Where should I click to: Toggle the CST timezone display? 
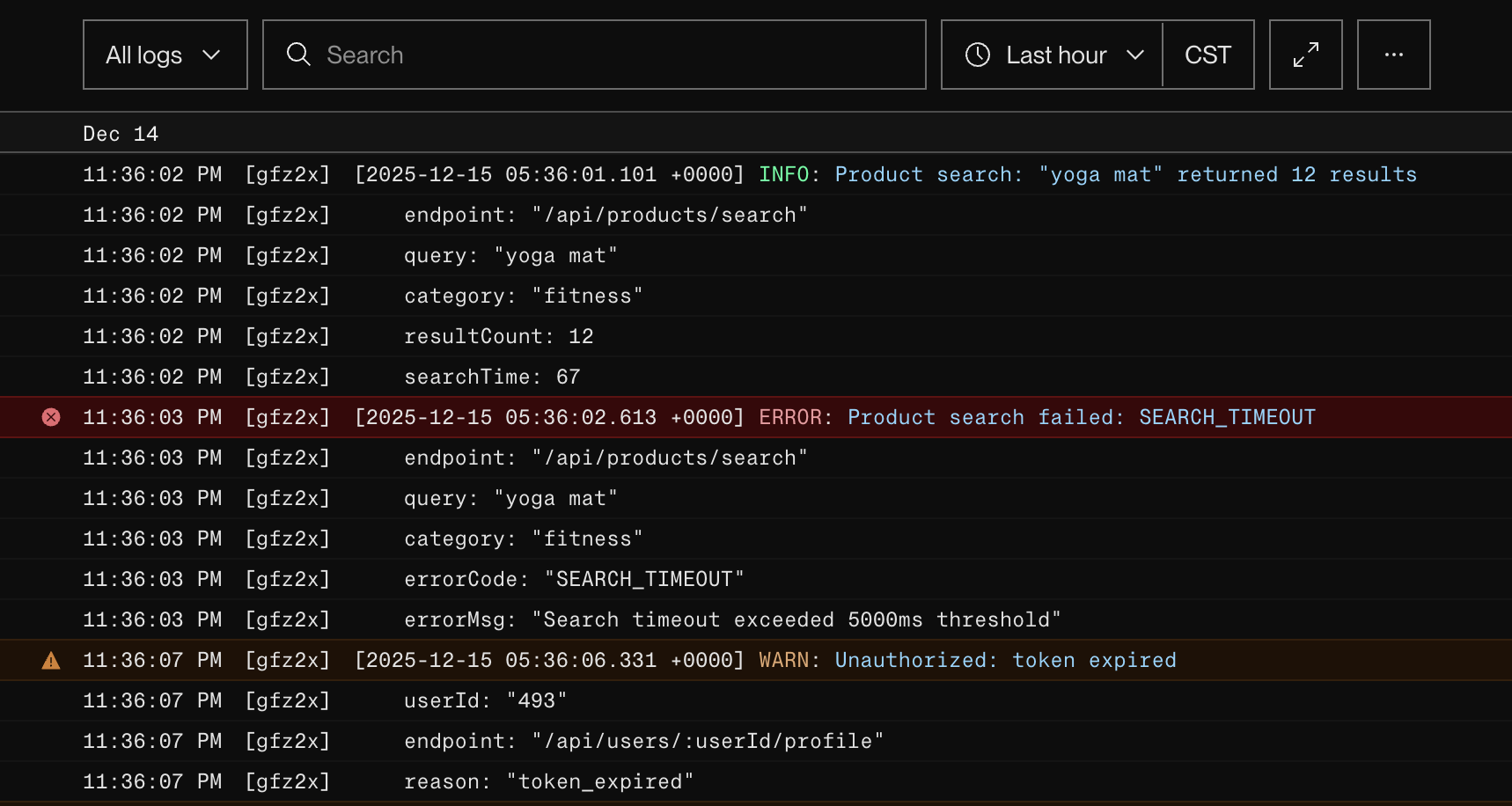(1208, 55)
